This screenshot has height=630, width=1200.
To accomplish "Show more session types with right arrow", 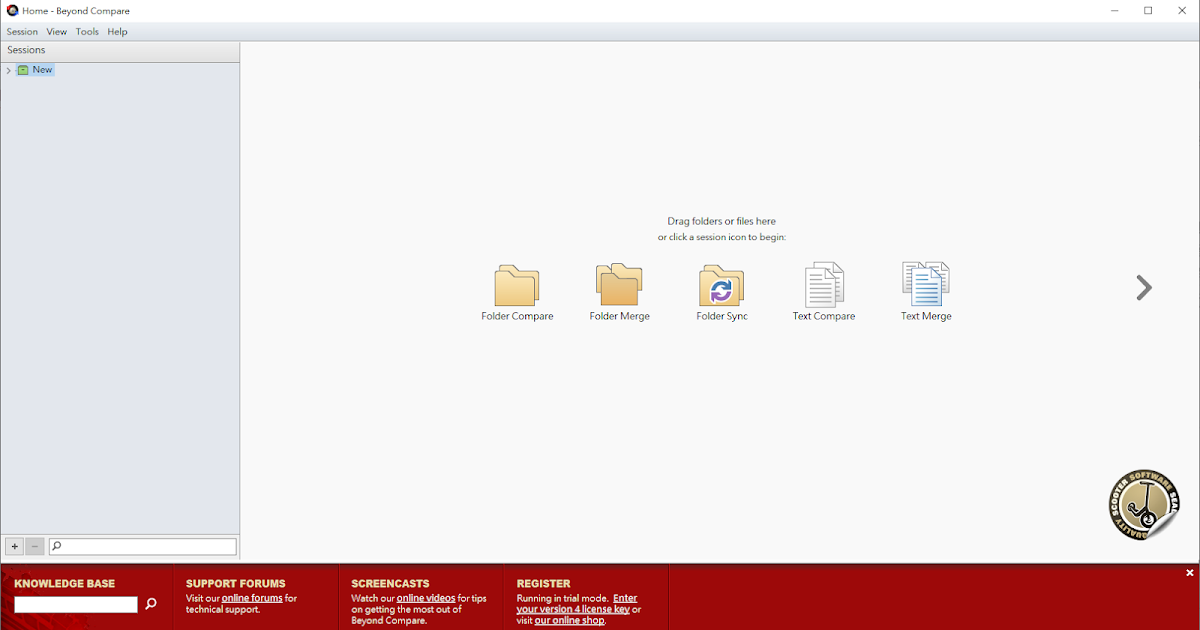I will (1144, 288).
